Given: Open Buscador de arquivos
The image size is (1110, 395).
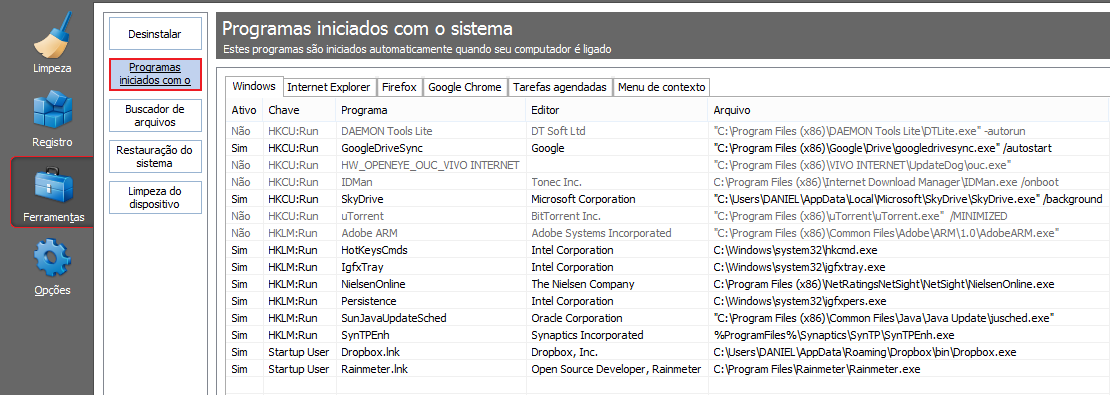Looking at the screenshot, I should [x=155, y=115].
